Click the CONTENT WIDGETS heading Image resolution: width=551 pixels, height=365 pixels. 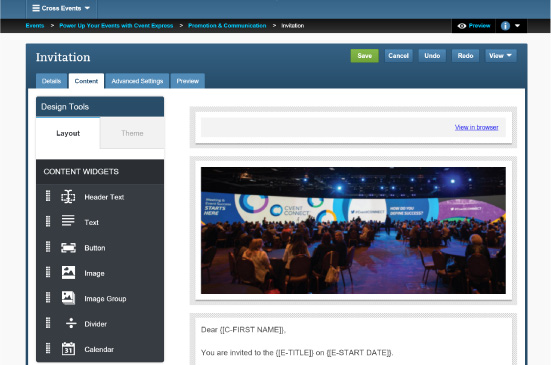[81, 171]
